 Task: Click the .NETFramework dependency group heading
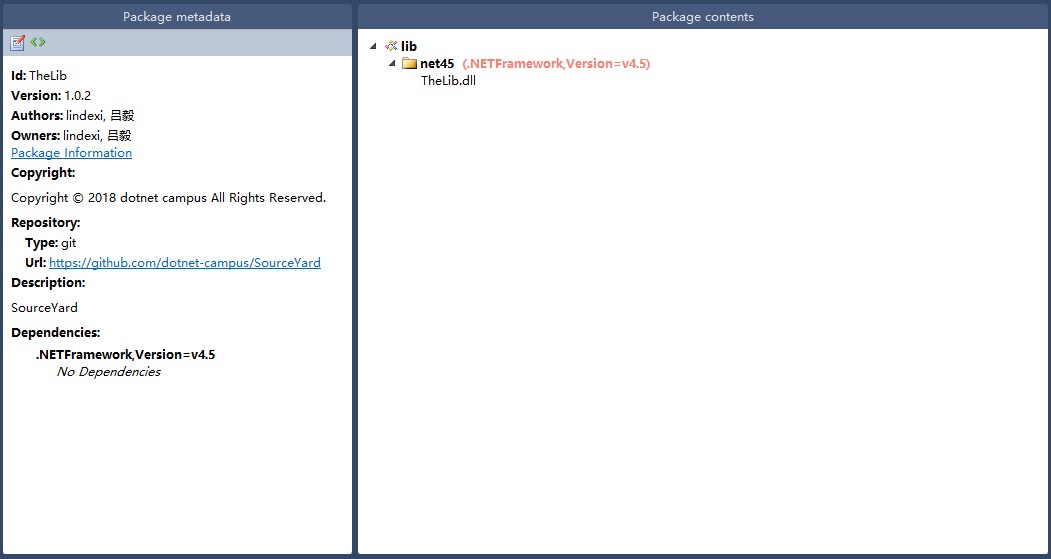point(125,355)
